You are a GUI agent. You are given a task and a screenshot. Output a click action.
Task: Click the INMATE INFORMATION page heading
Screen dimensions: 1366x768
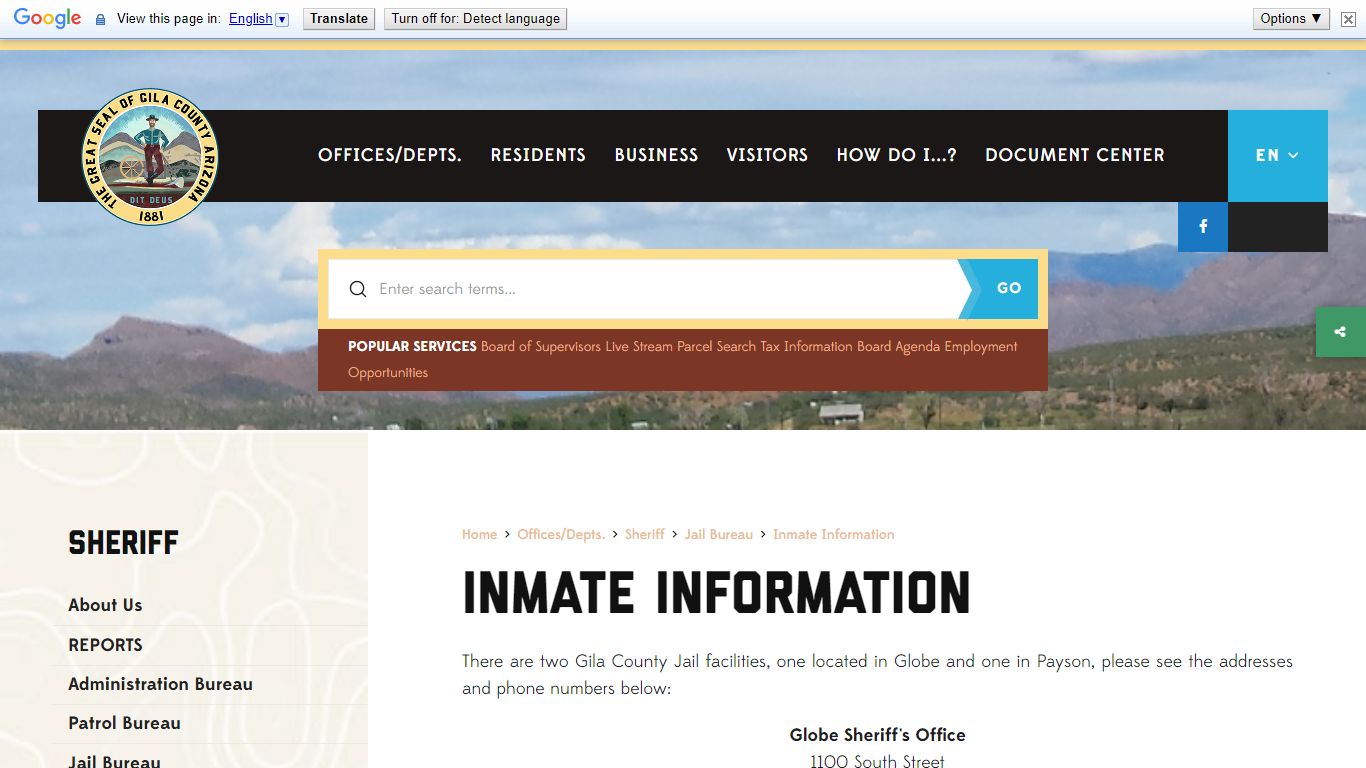(x=716, y=592)
